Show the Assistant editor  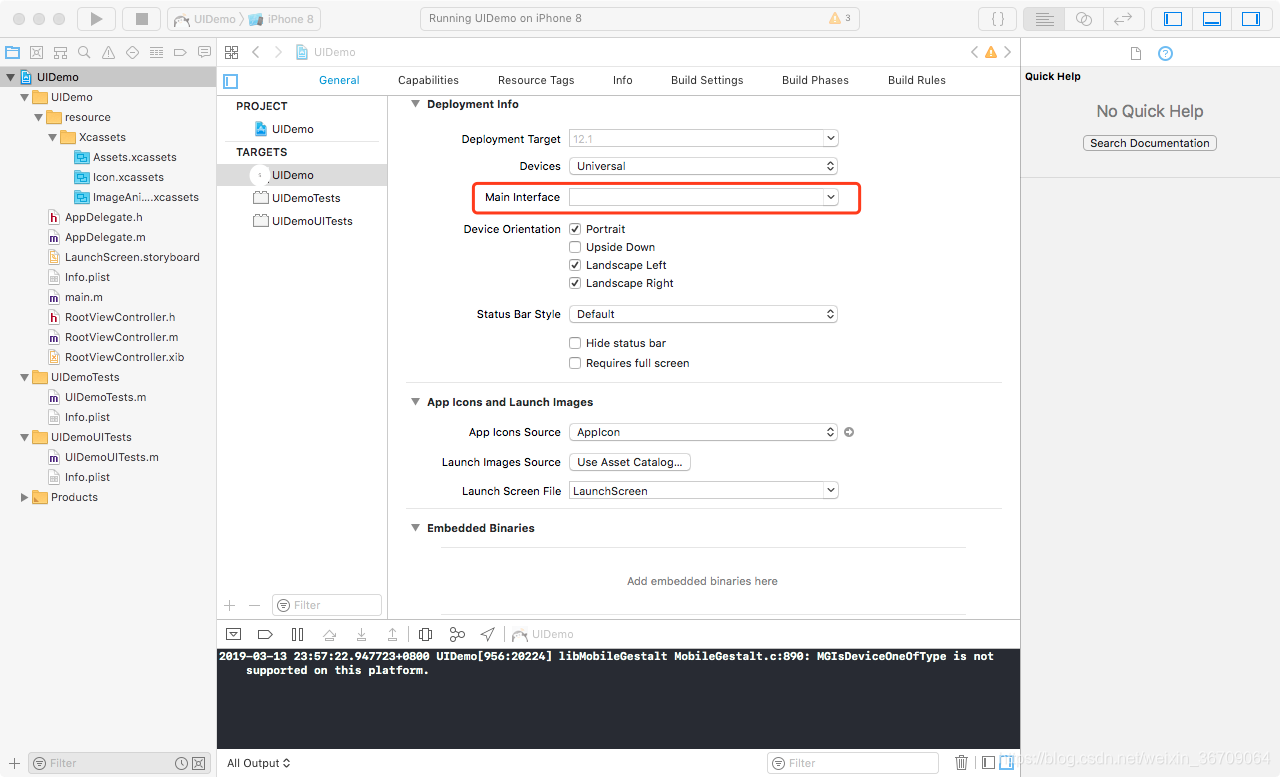coord(1084,18)
